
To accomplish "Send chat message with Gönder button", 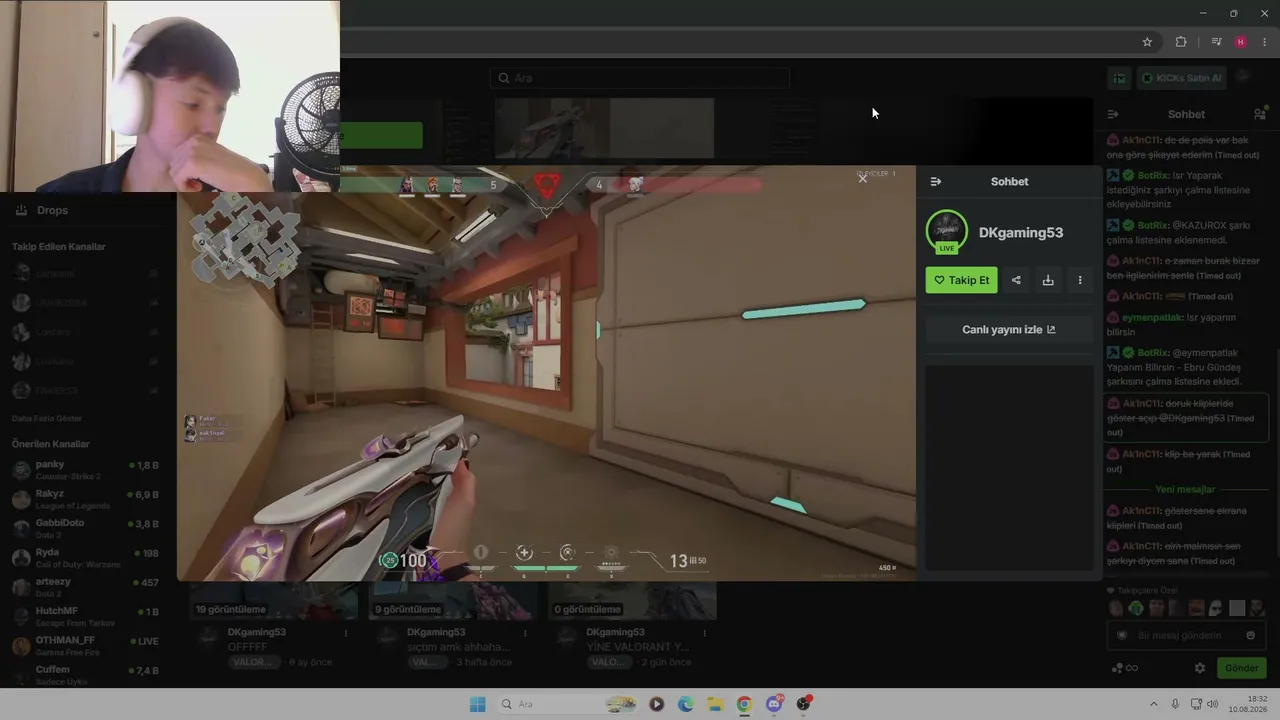I will point(1241,668).
